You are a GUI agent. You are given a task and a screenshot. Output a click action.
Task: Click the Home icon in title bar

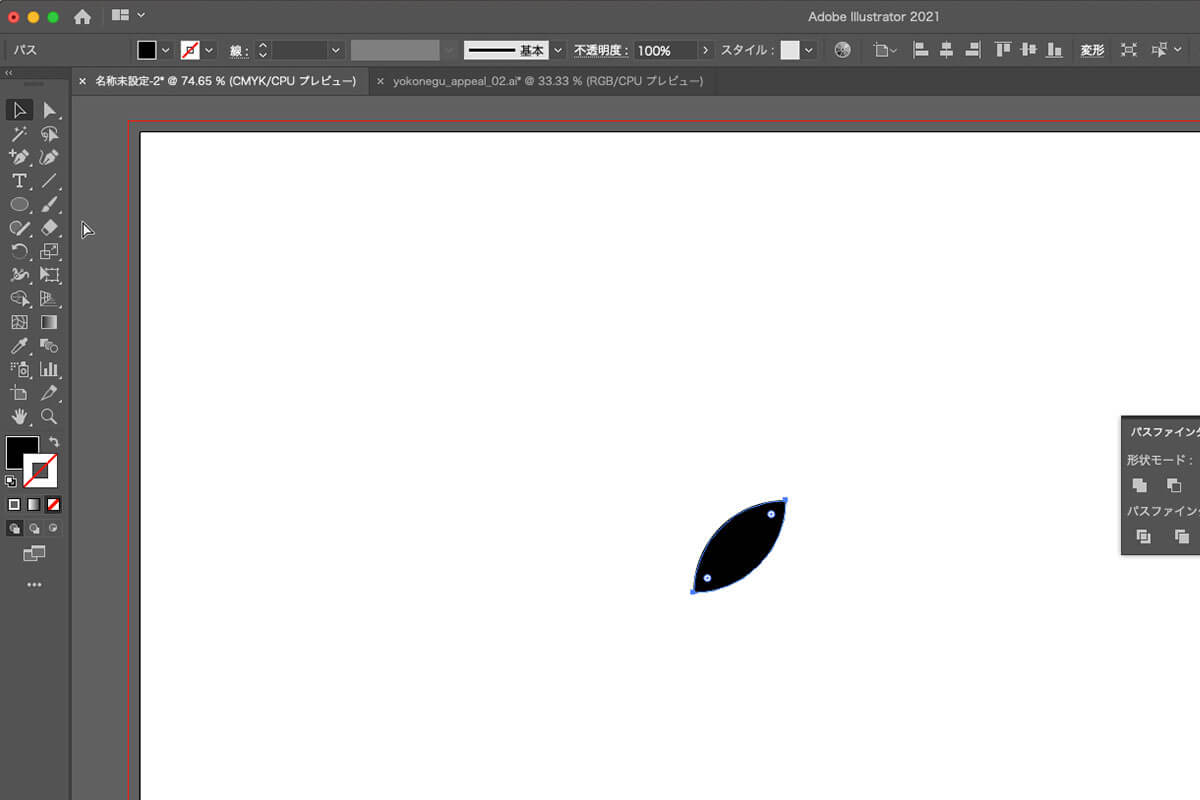point(82,17)
